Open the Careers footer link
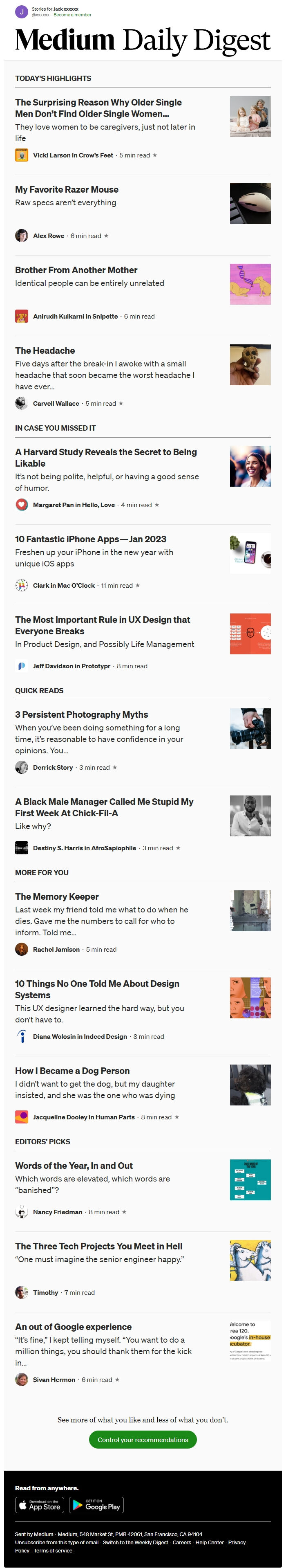 [181, 1542]
